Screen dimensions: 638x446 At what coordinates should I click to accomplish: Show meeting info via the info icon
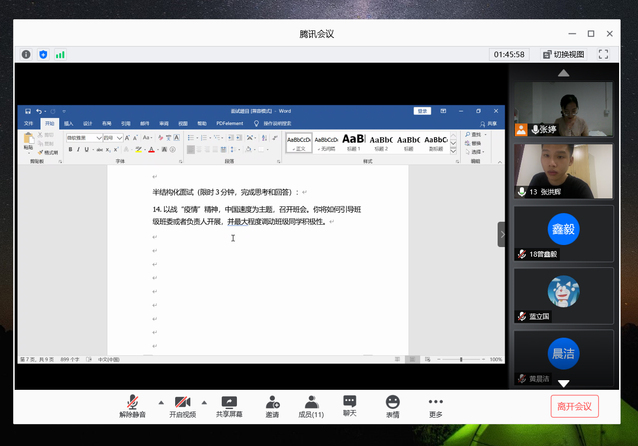pos(26,54)
